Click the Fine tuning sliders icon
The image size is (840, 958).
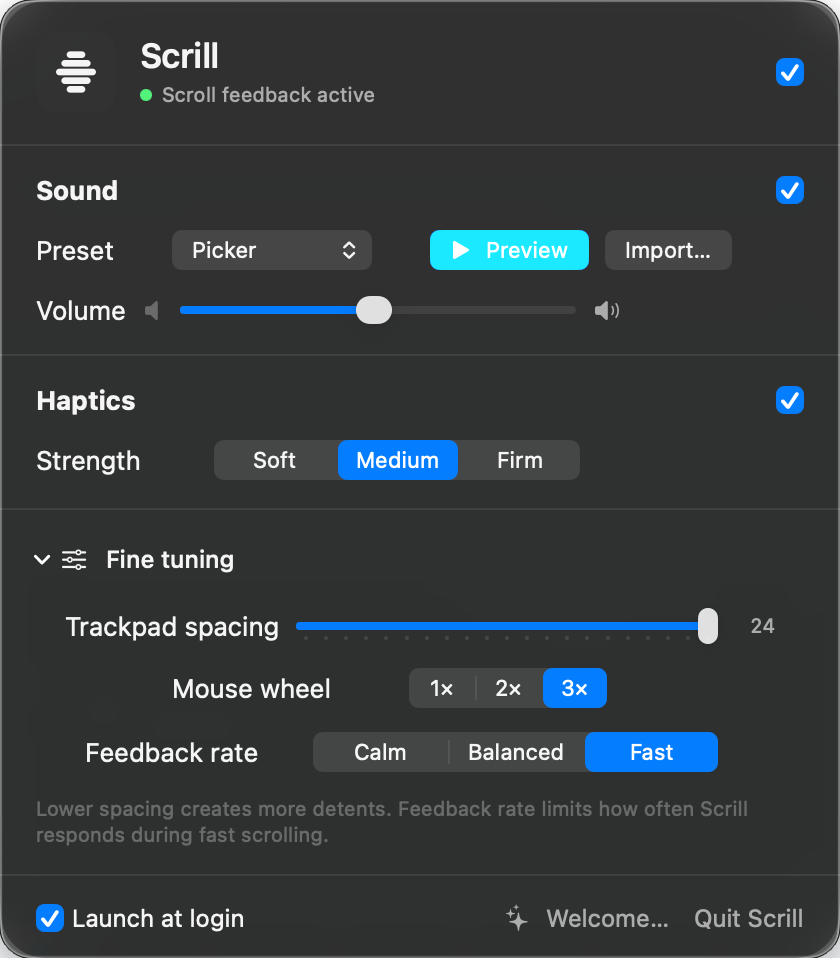pyautogui.click(x=74, y=560)
